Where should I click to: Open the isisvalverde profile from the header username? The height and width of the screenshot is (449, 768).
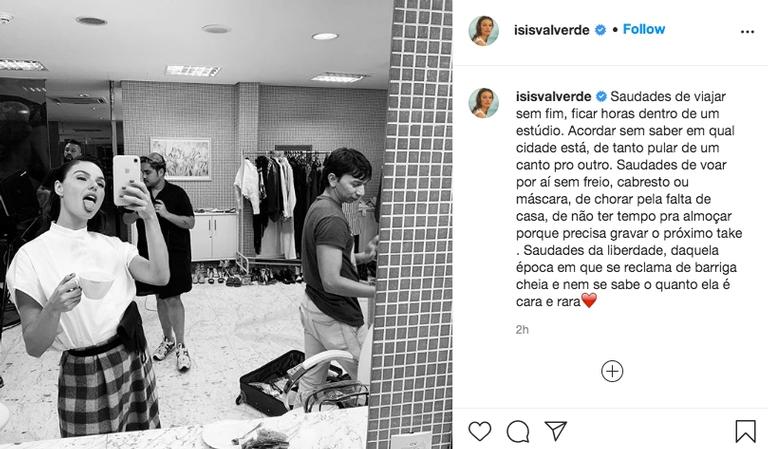pos(552,30)
